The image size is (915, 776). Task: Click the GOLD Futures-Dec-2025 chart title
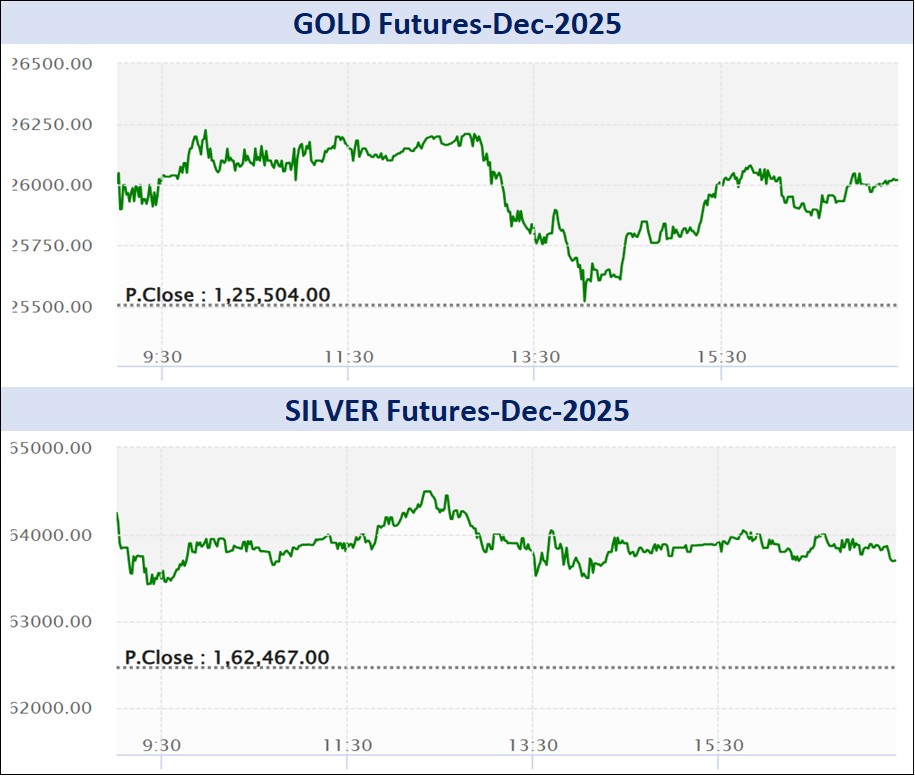point(457,23)
